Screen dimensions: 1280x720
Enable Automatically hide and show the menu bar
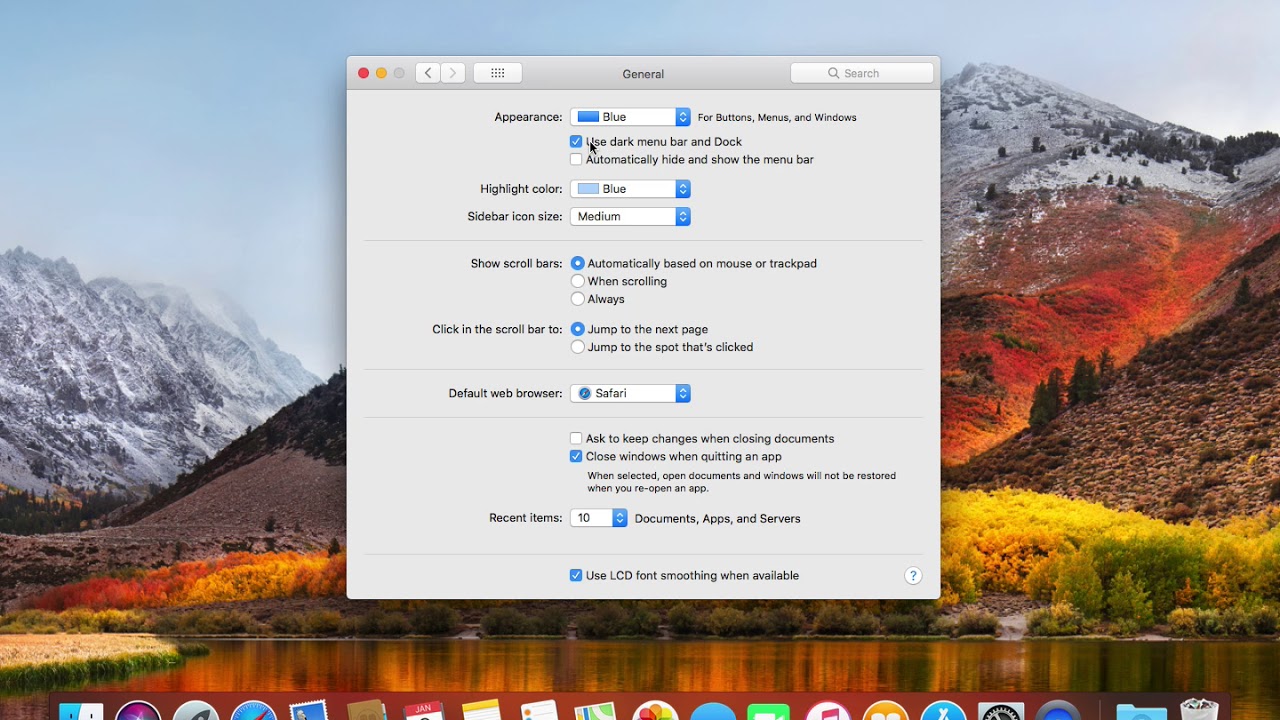coord(576,159)
